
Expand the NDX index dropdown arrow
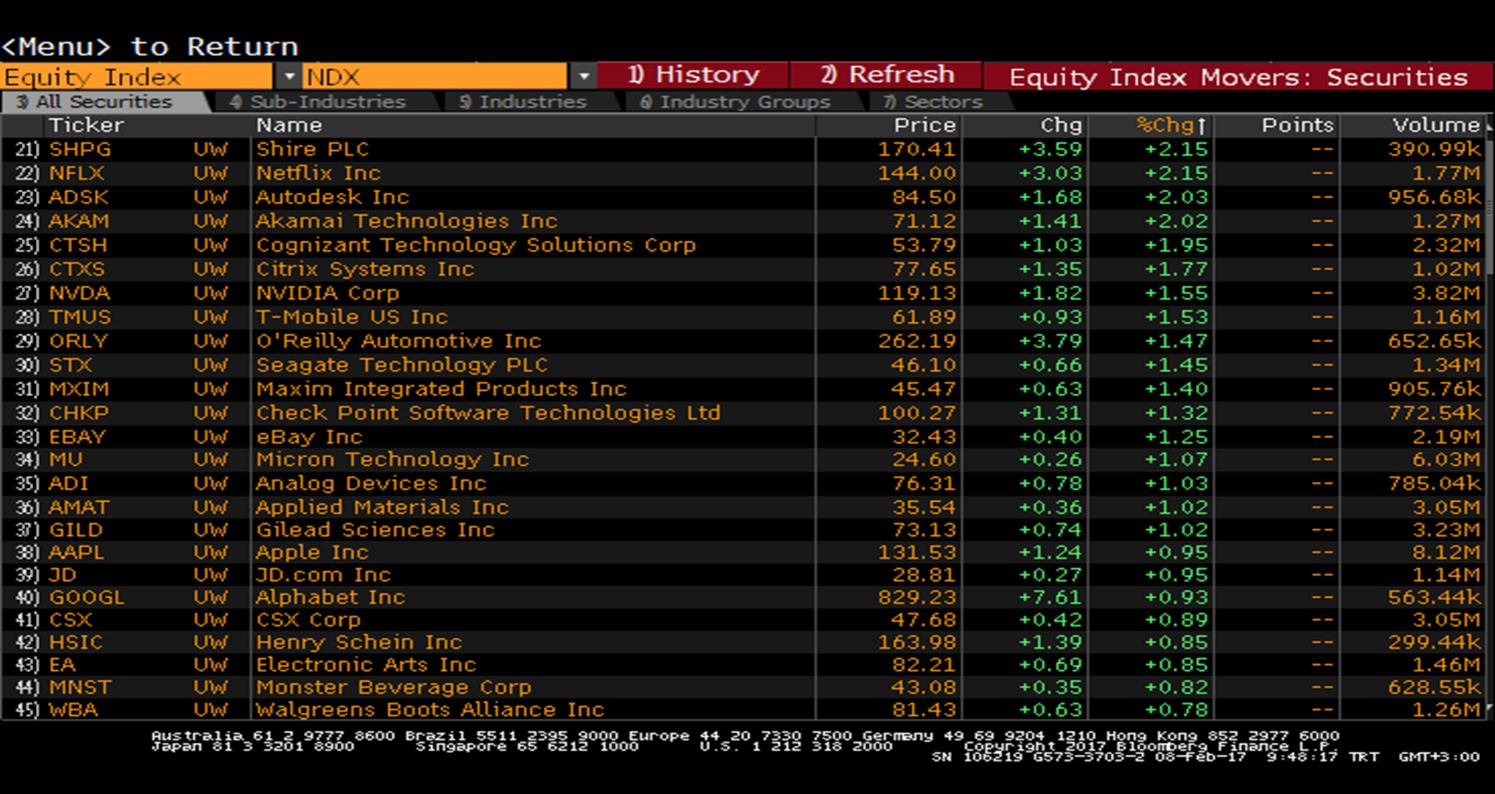pyautogui.click(x=584, y=77)
